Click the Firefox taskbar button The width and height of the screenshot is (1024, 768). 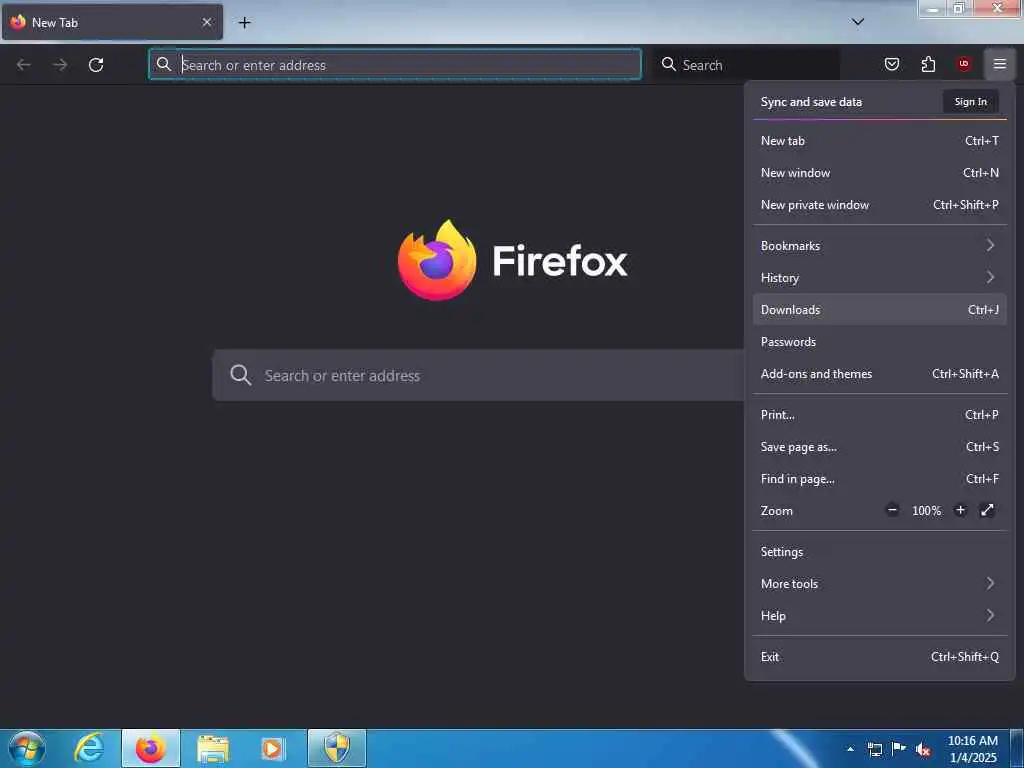pos(151,748)
